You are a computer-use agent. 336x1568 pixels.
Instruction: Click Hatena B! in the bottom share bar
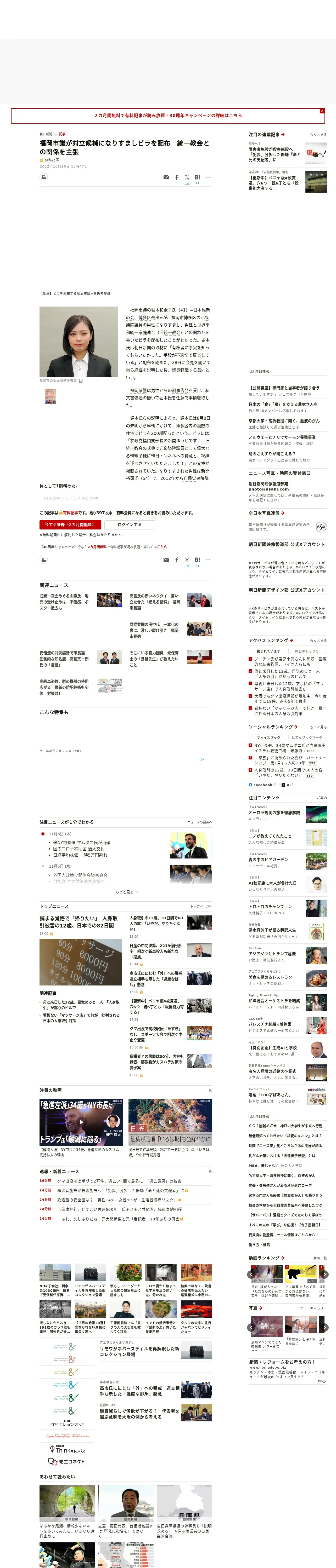[197, 560]
